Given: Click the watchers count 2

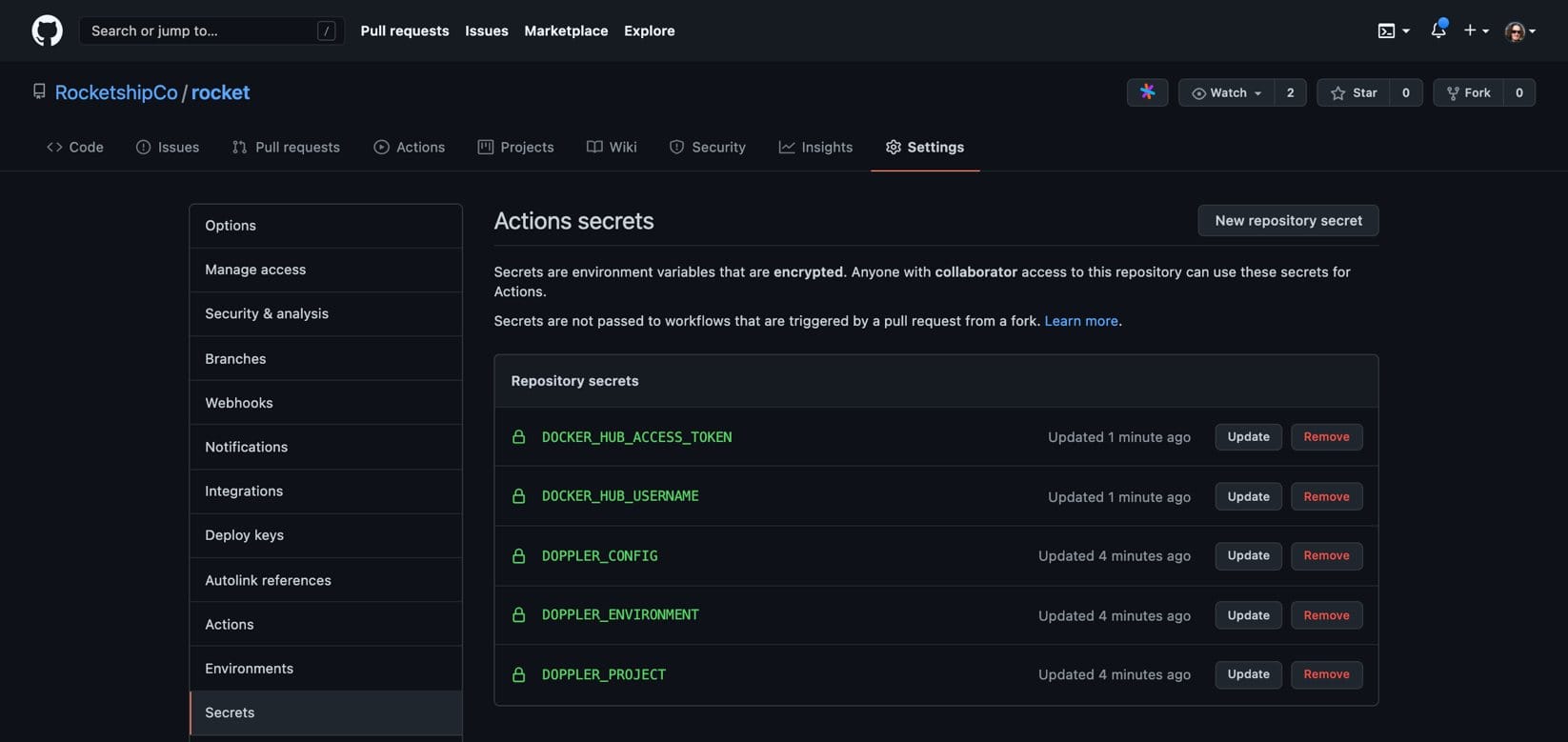Looking at the screenshot, I should point(1290,92).
